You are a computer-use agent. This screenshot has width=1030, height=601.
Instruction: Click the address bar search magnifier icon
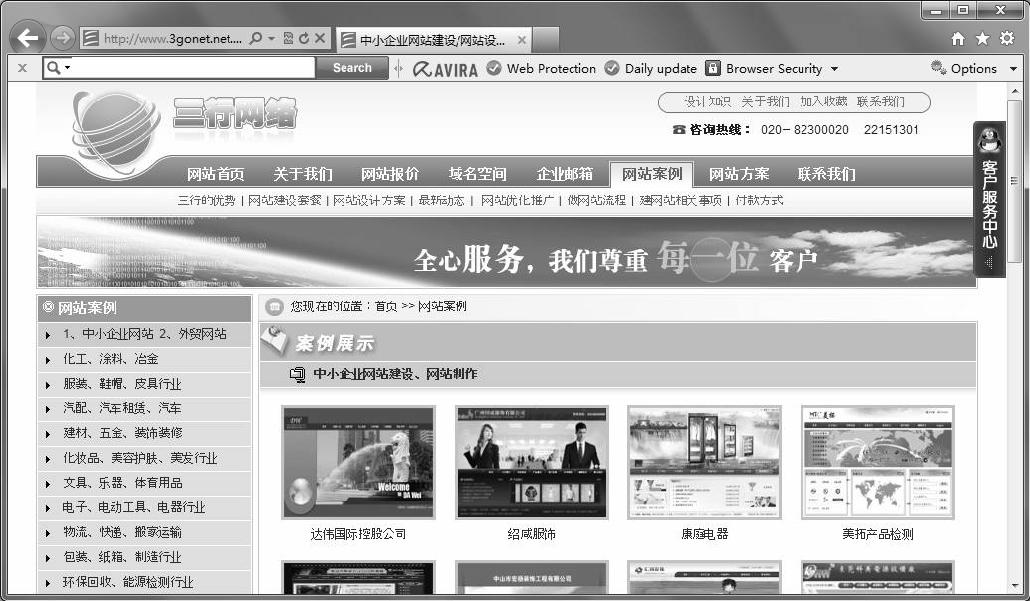click(256, 38)
